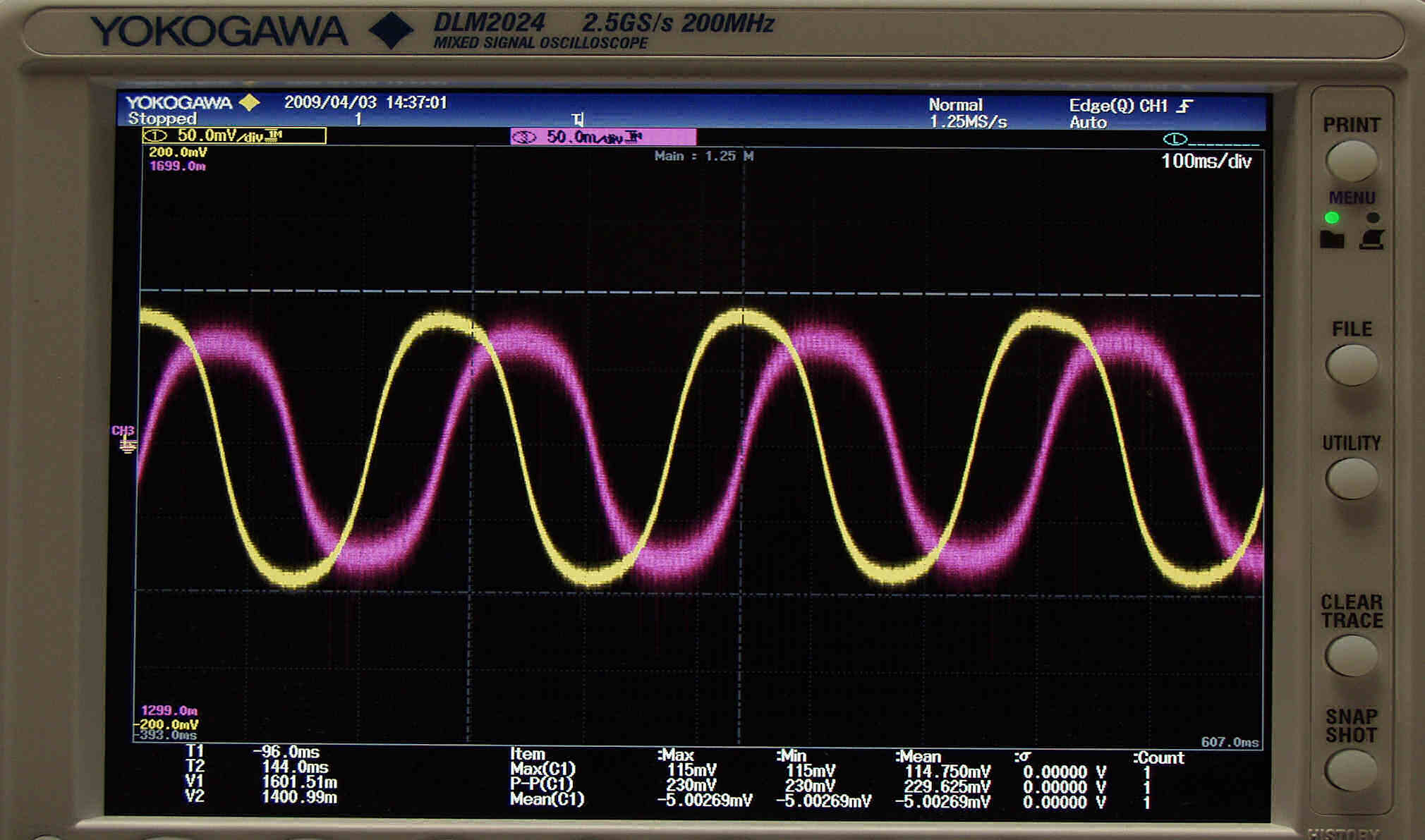
Task: Click the rising edge trigger slope icon
Action: 1185,106
